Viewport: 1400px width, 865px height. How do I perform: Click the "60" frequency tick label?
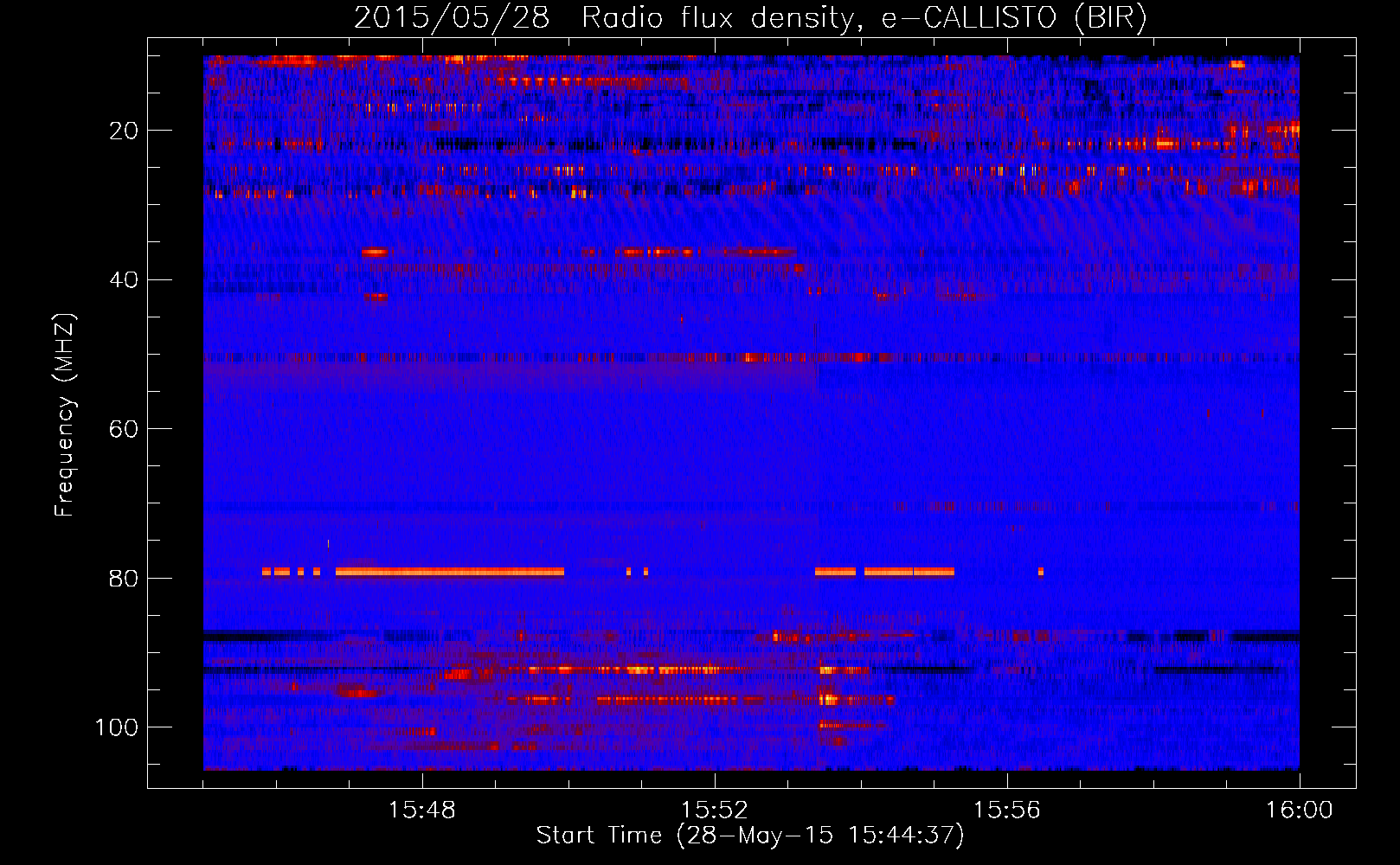pos(124,429)
